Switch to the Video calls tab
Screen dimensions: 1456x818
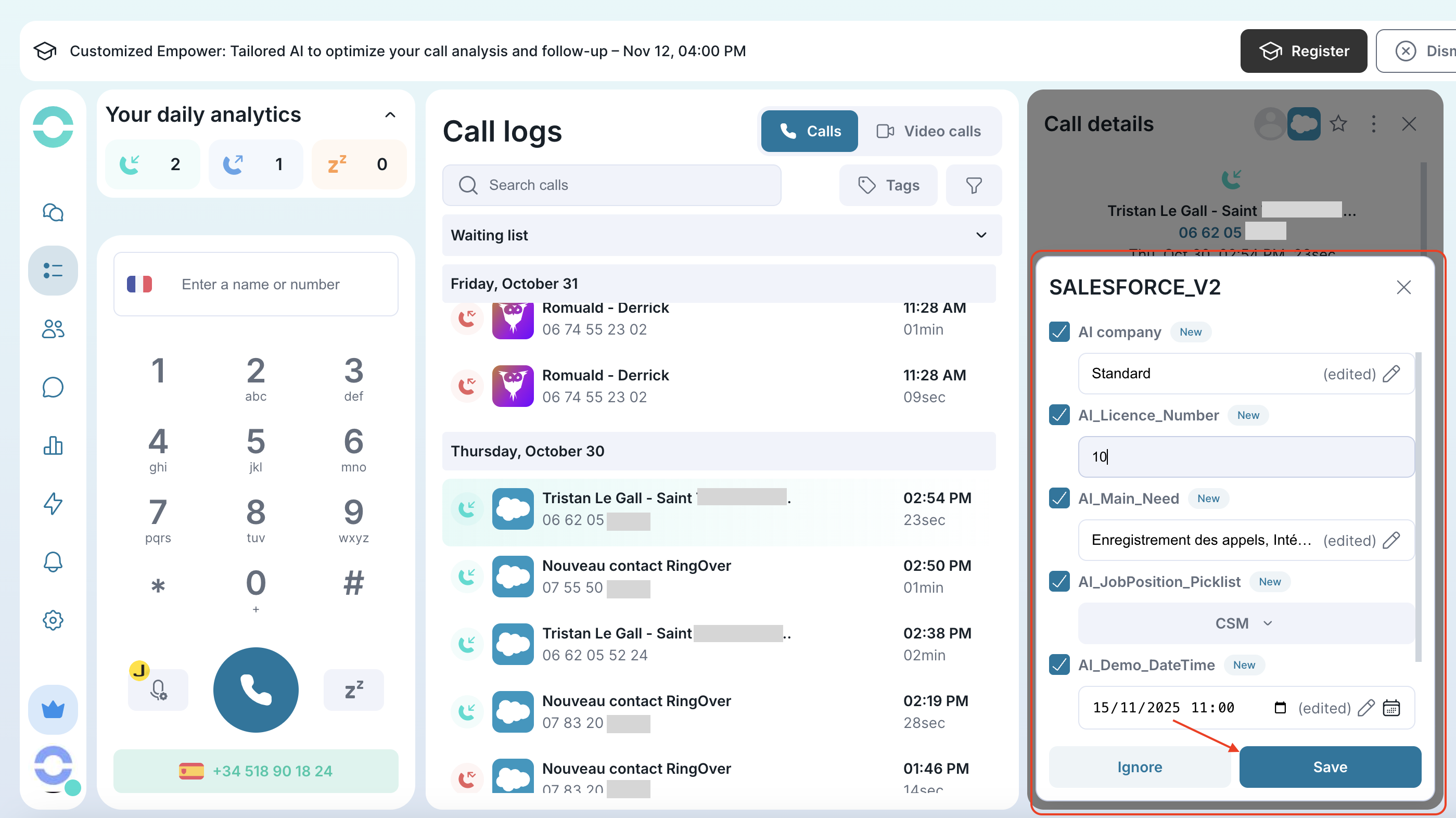click(x=929, y=131)
